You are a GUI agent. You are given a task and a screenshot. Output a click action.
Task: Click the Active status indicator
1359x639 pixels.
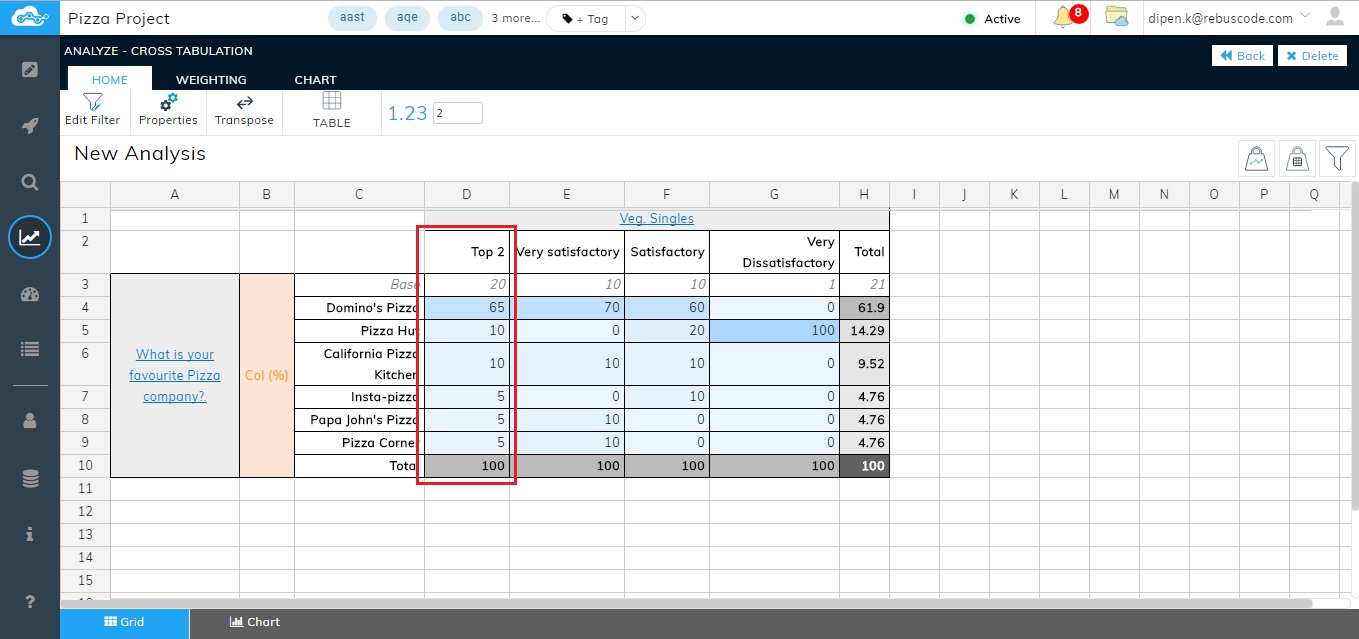[x=992, y=18]
